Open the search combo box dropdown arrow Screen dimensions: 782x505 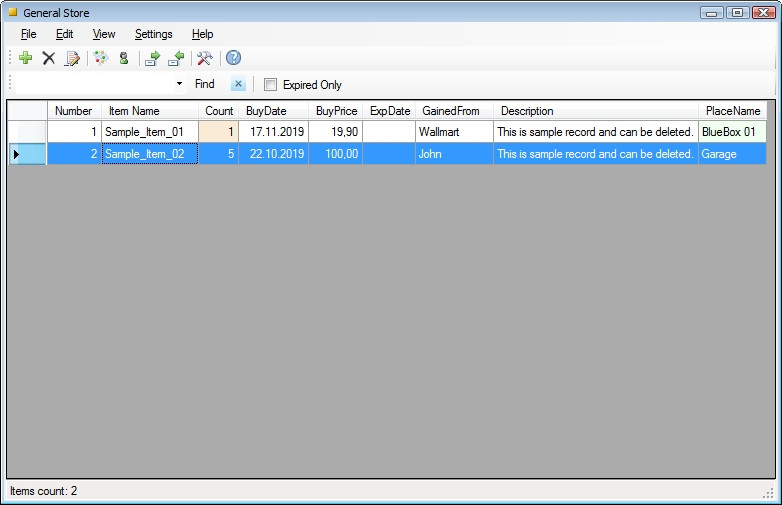179,83
